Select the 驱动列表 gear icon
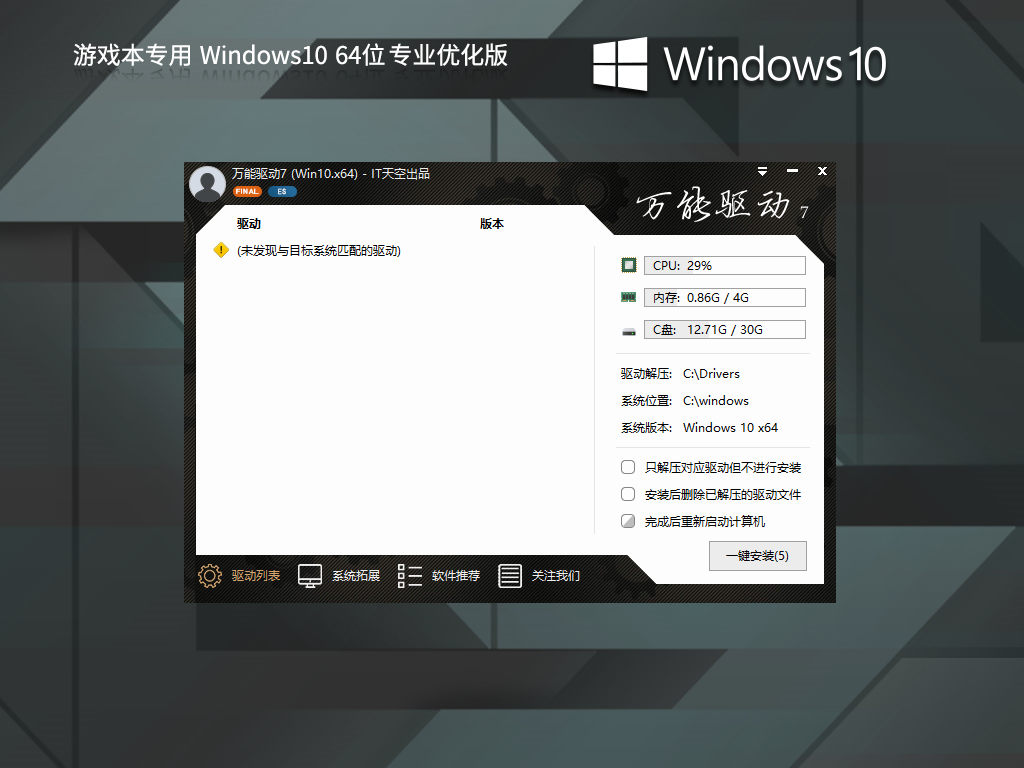 point(209,576)
